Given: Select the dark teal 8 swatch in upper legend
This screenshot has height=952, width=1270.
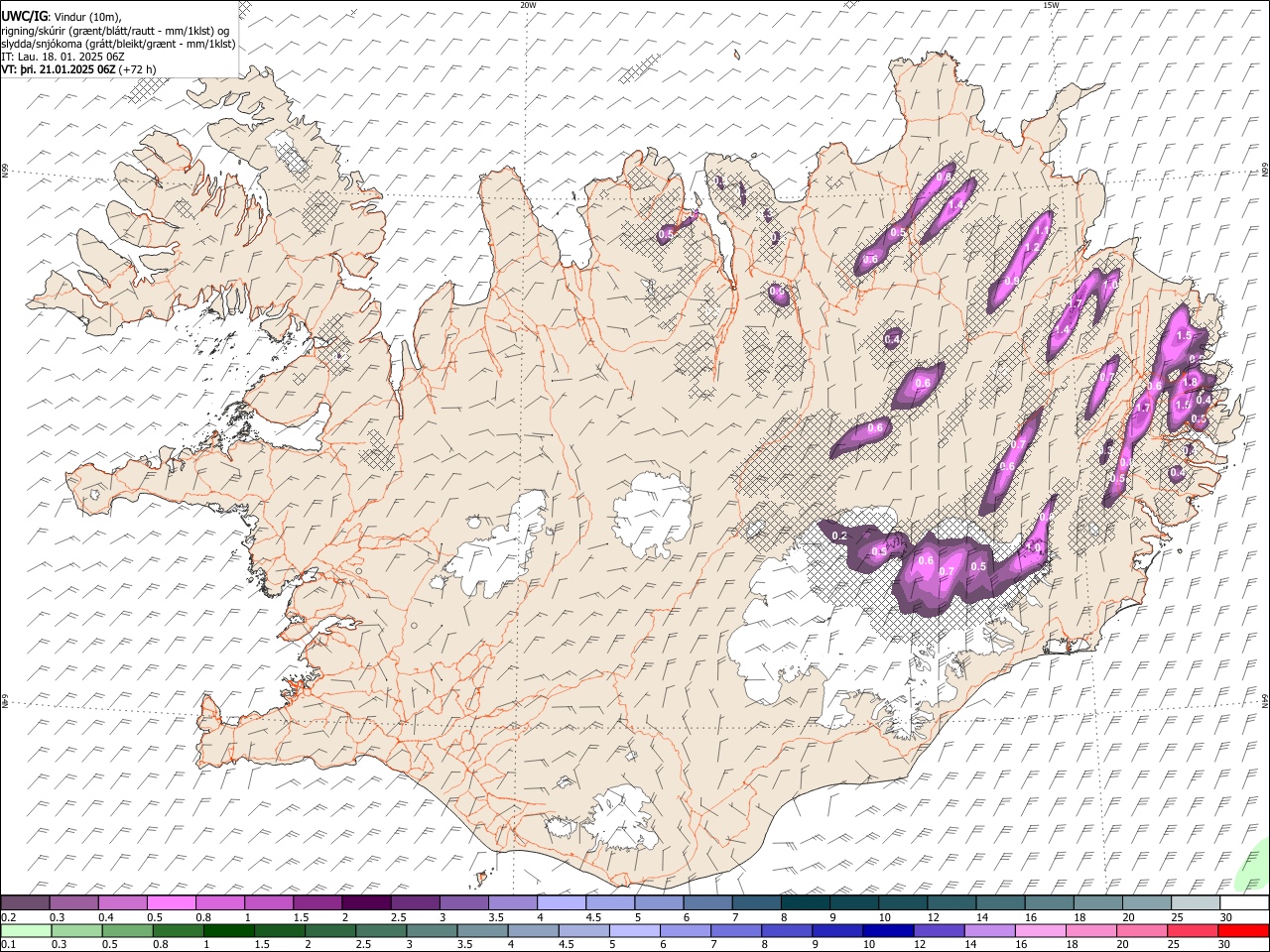Looking at the screenshot, I should [805, 903].
